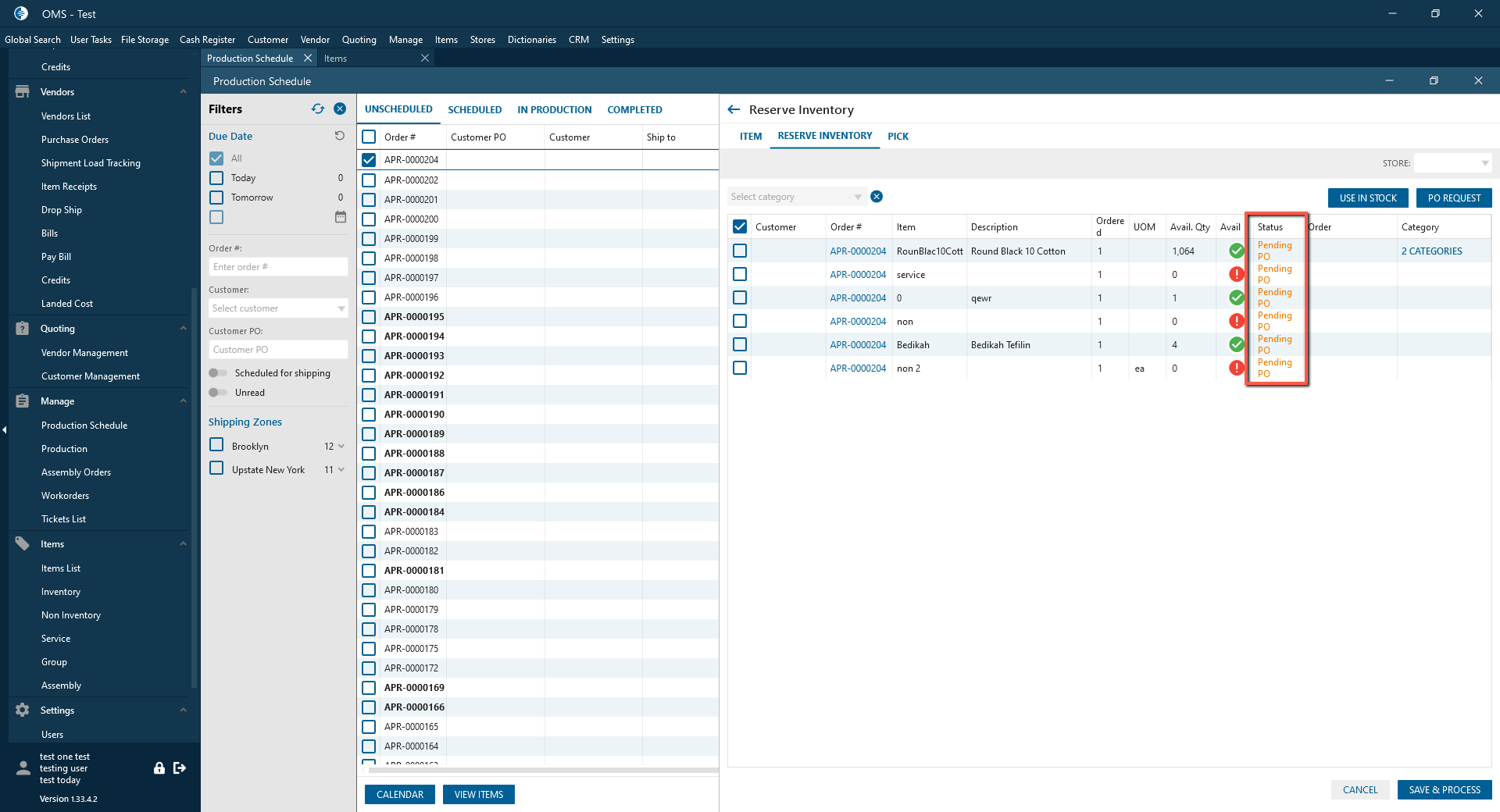The image size is (1500, 812).
Task: Check the Today due date checkbox
Action: click(216, 178)
